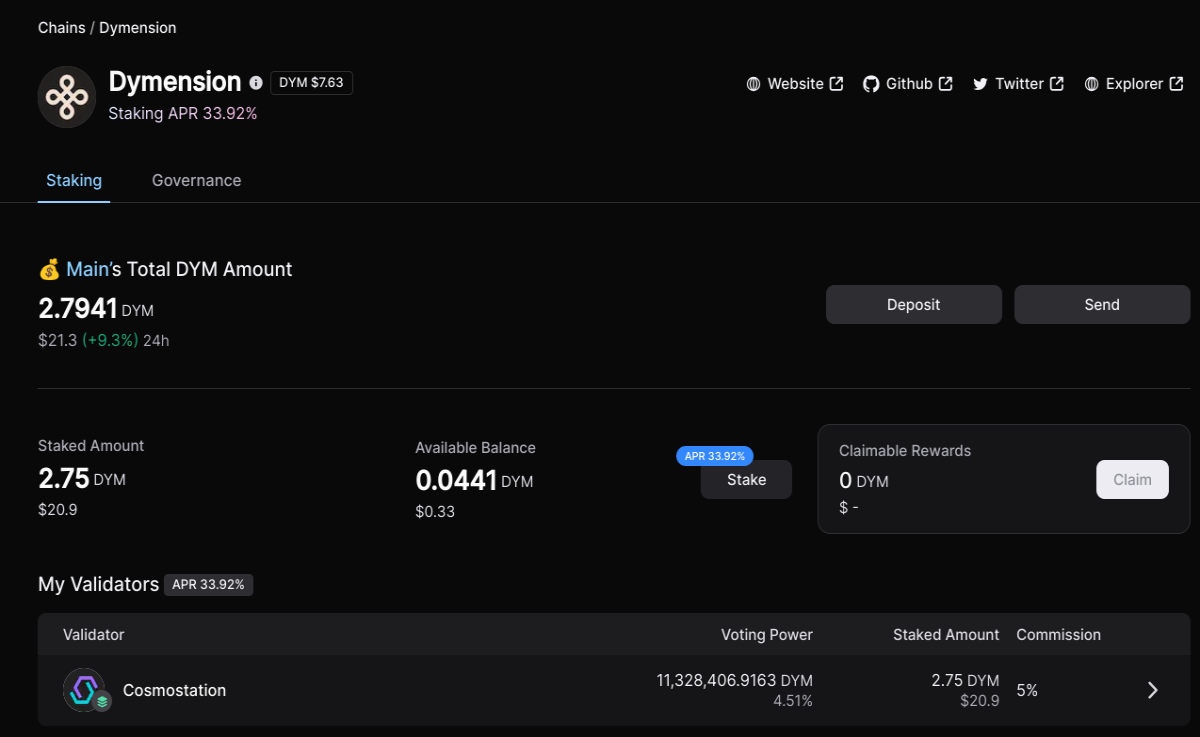Switch to the Governance tab
This screenshot has height=737, width=1200.
point(196,180)
